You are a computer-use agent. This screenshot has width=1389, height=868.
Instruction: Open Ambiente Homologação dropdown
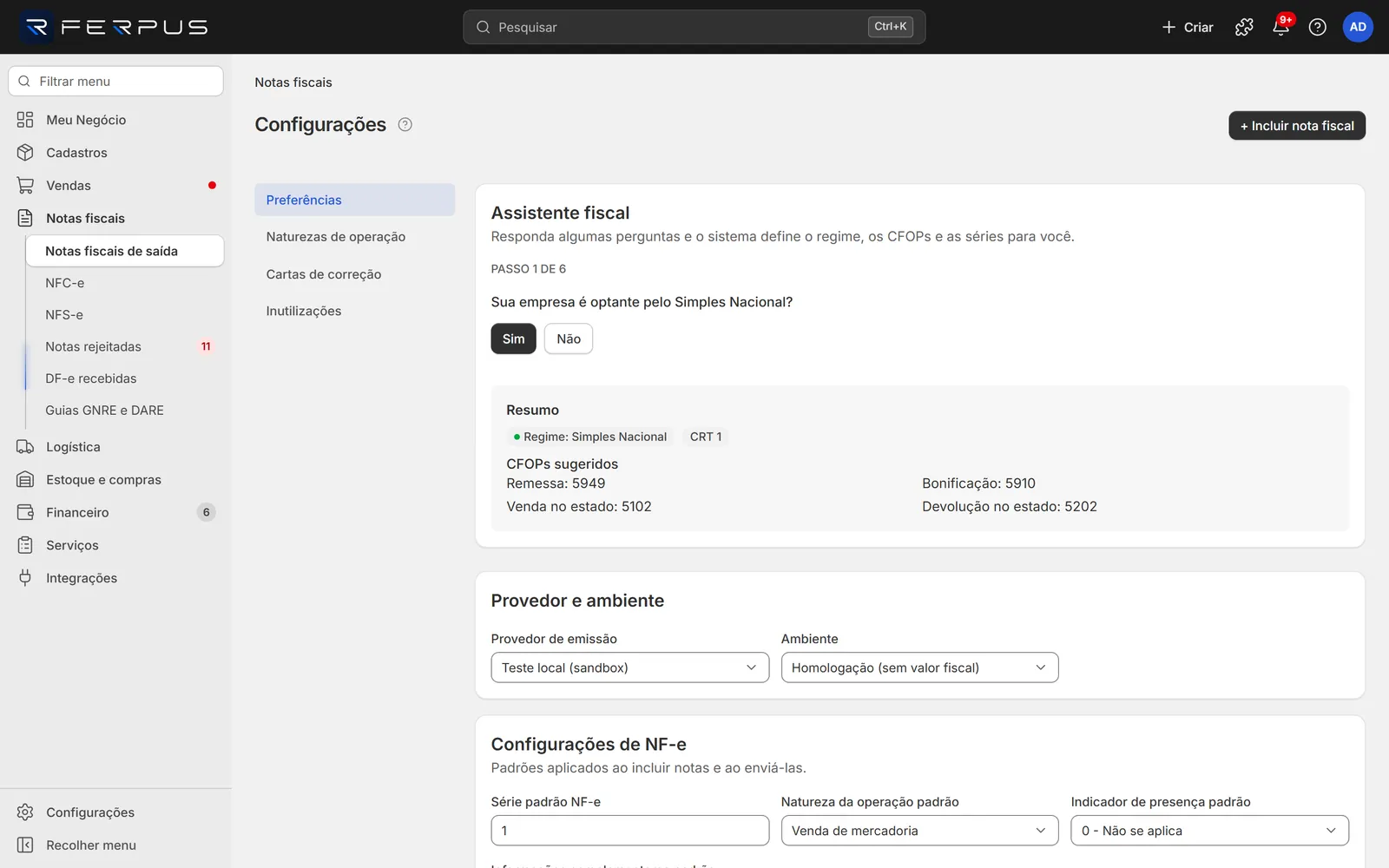click(919, 667)
